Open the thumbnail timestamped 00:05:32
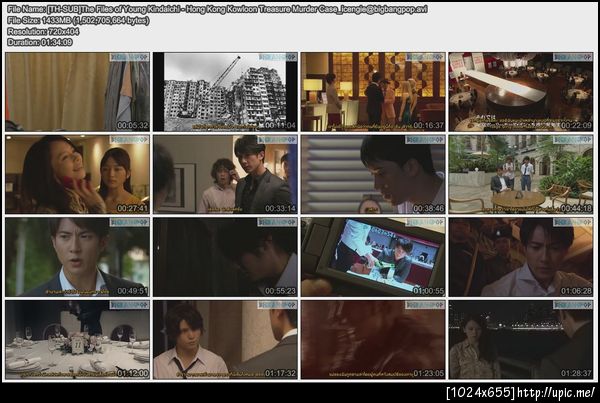Screen dimensions: 600x403 point(78,92)
